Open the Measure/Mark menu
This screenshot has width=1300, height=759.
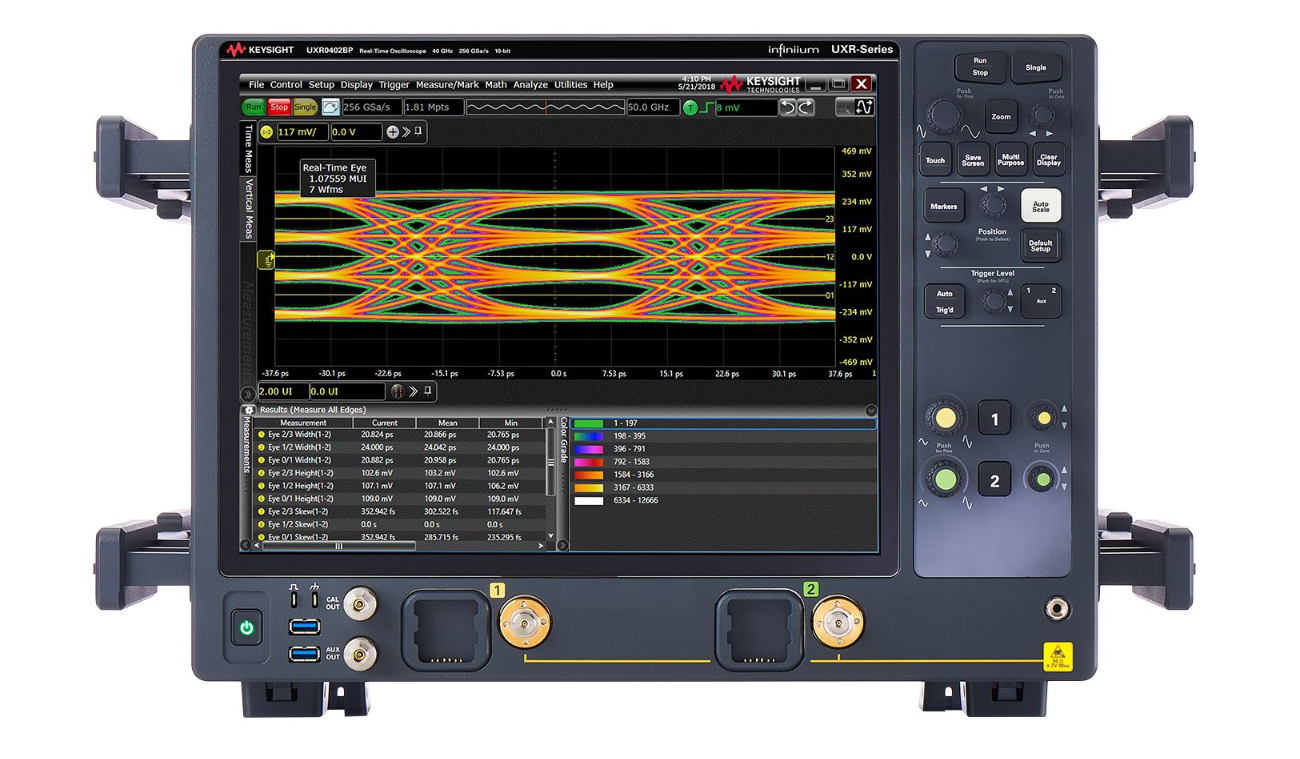pyautogui.click(x=447, y=85)
